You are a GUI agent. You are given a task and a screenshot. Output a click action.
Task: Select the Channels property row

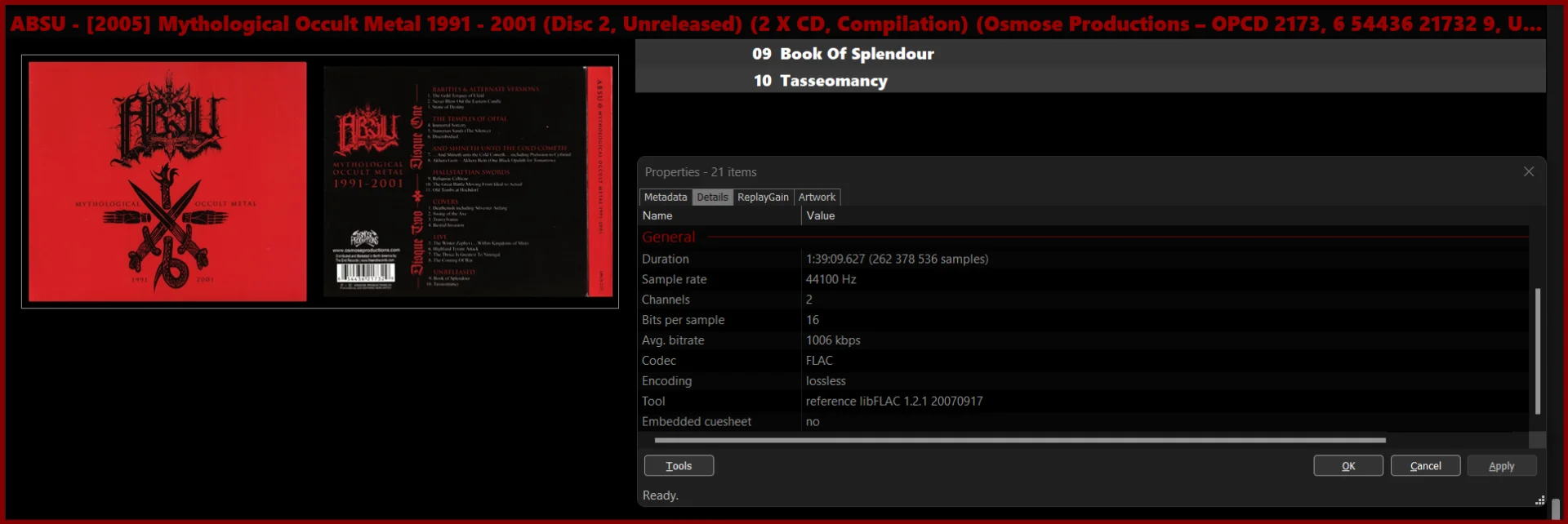coord(1083,300)
